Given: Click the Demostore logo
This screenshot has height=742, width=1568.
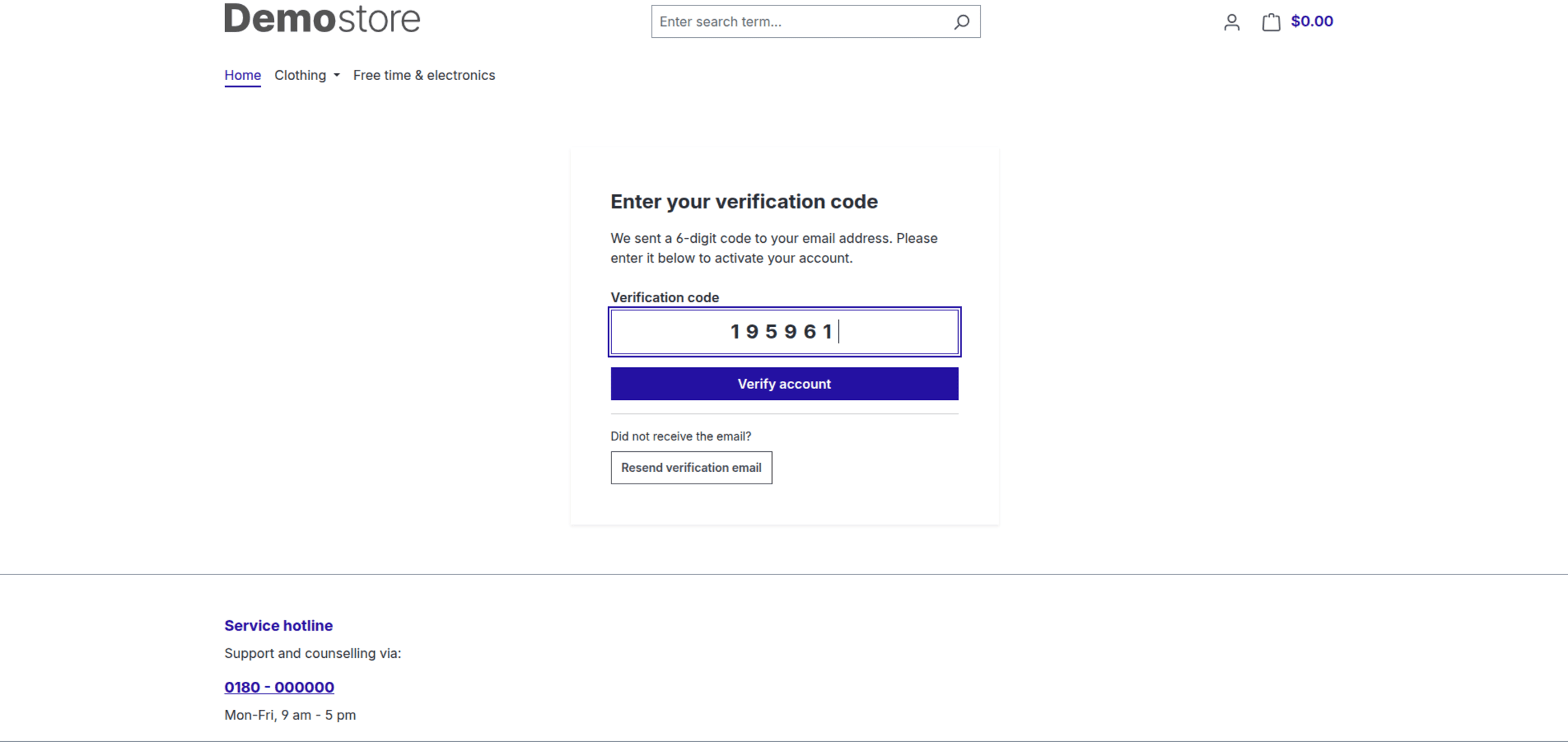Looking at the screenshot, I should (x=322, y=18).
